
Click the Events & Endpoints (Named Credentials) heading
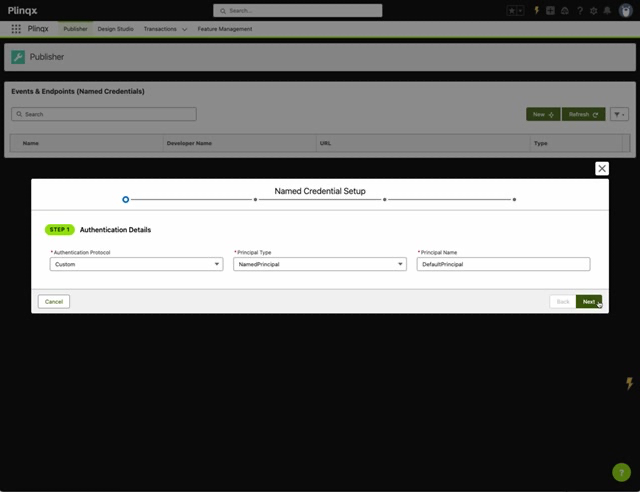78,91
